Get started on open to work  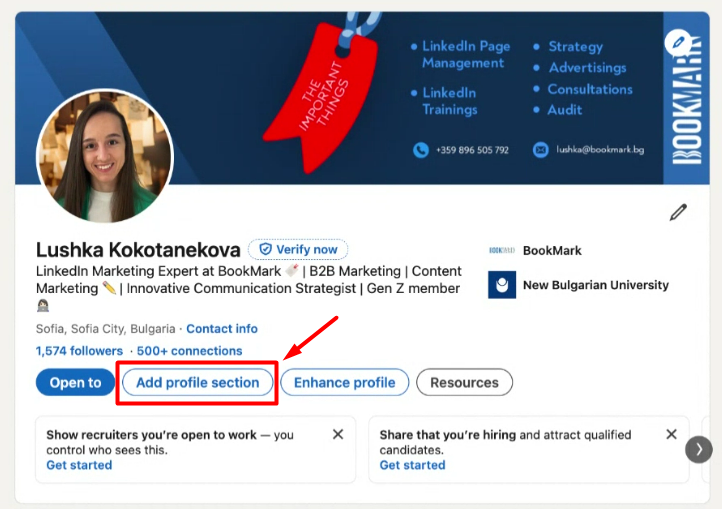click(x=79, y=465)
